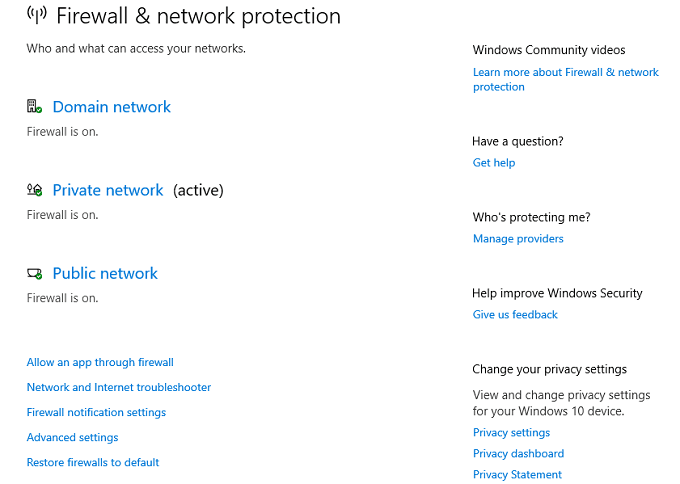Open Manage providers
680x484 pixels.
[518, 238]
